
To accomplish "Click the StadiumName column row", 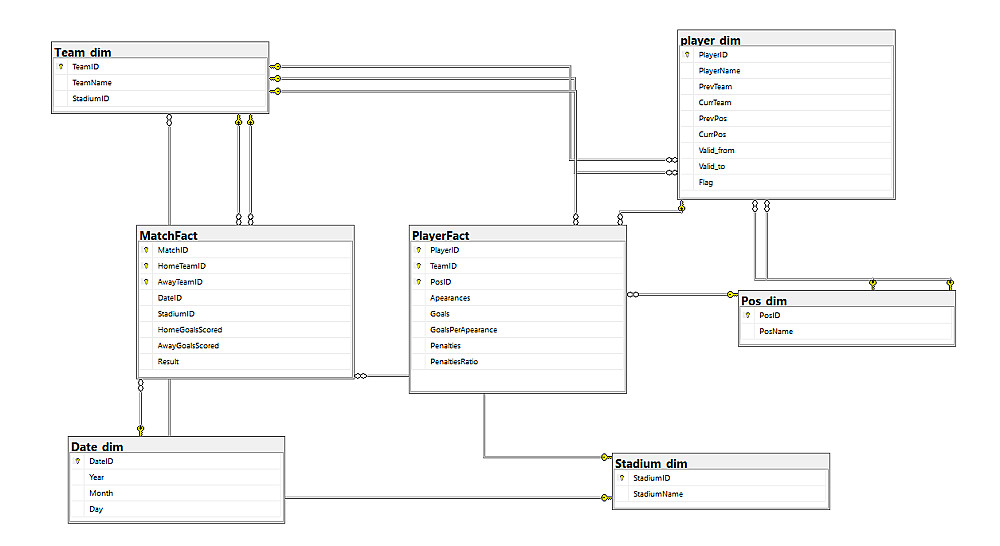I will [721, 494].
